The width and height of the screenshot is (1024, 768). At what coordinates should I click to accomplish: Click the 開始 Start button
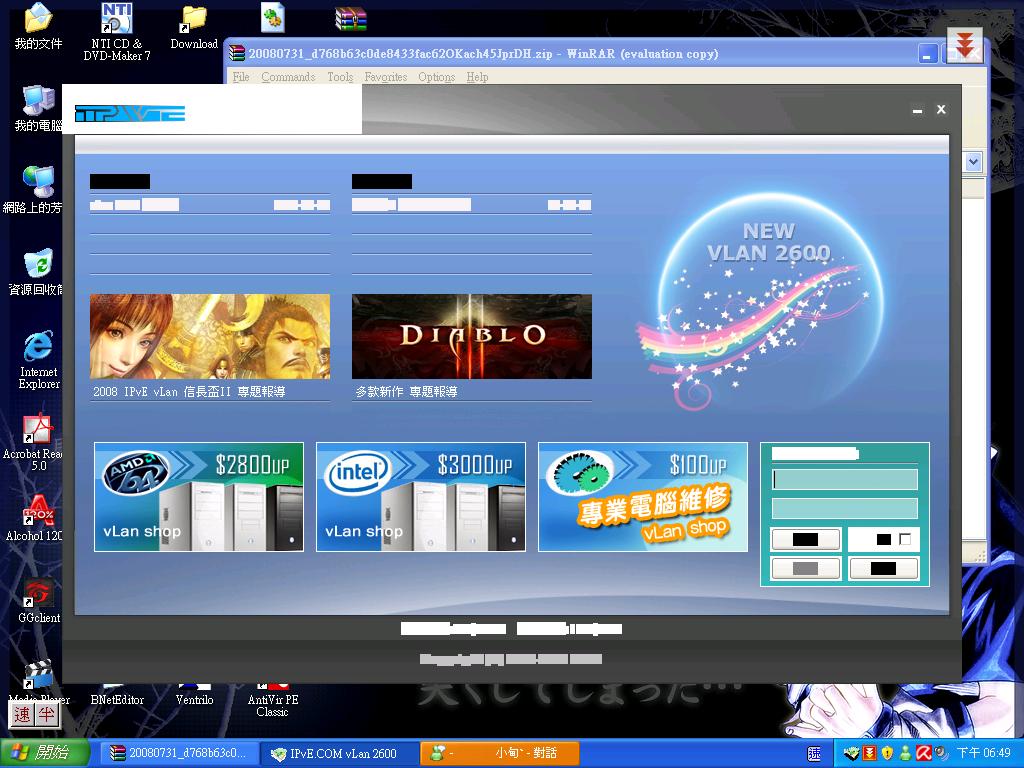click(x=44, y=754)
